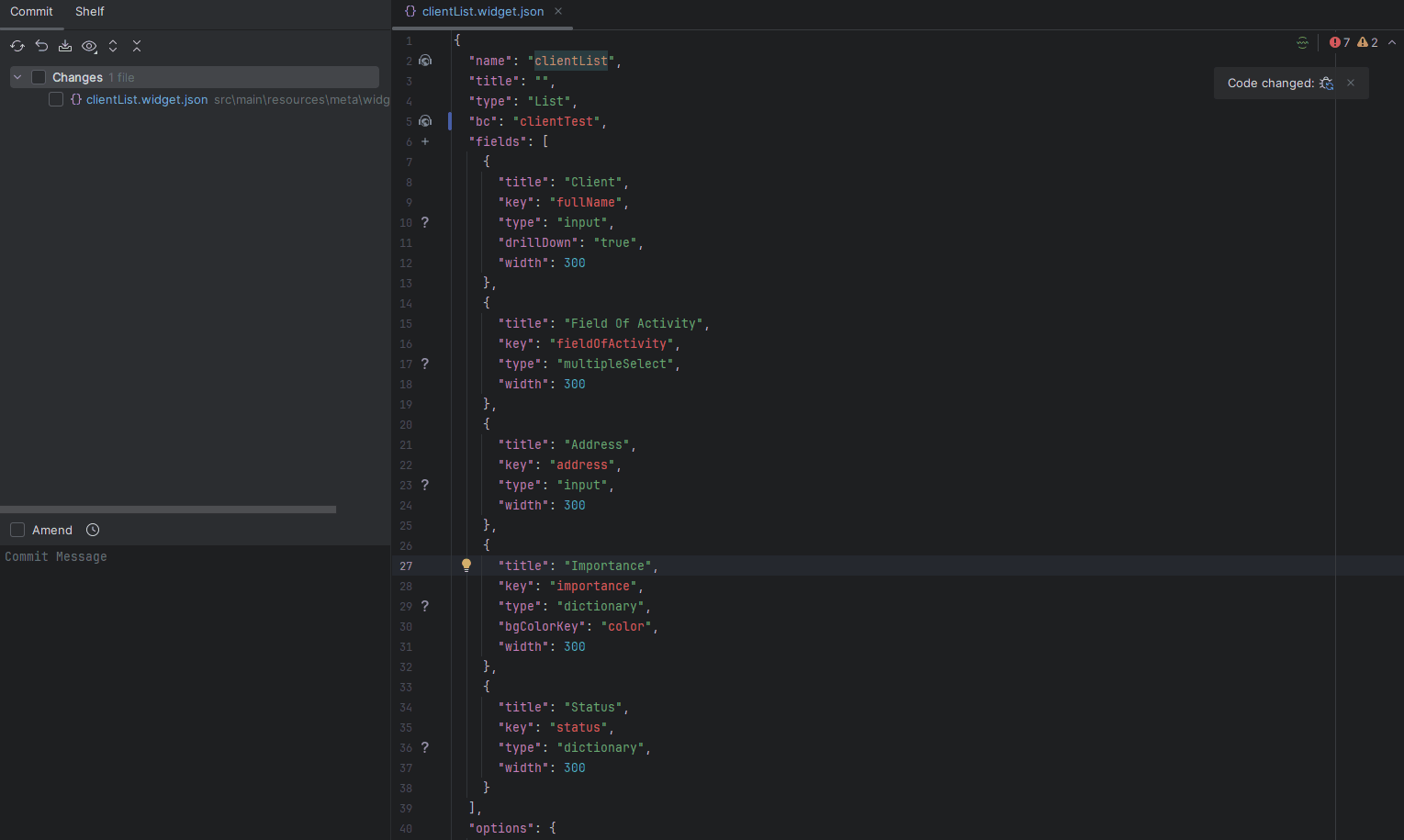Image resolution: width=1404 pixels, height=840 pixels.
Task: Tick the Changes group checkbox
Action: (39, 77)
